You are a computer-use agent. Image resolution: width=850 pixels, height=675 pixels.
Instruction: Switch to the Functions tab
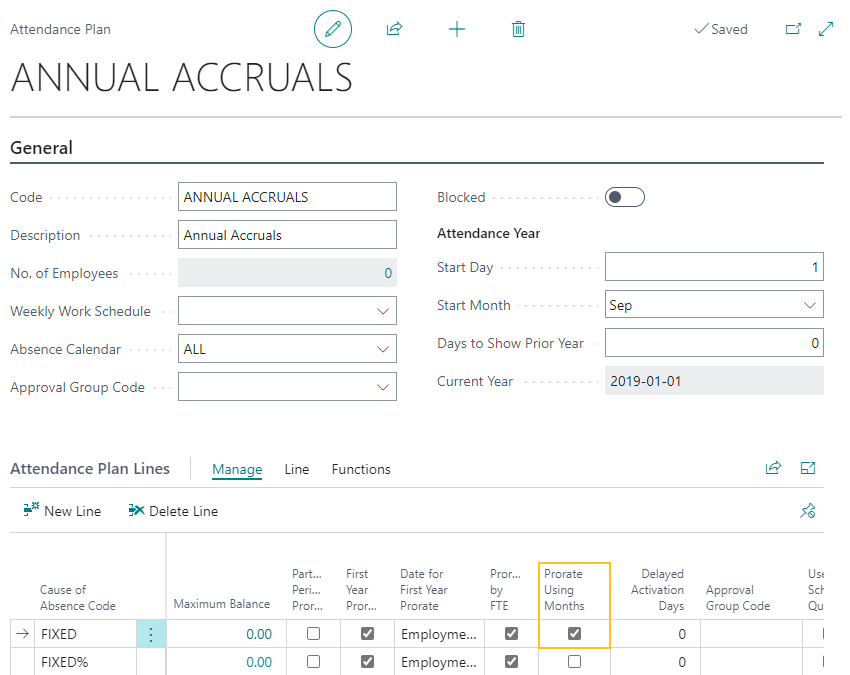pos(360,469)
